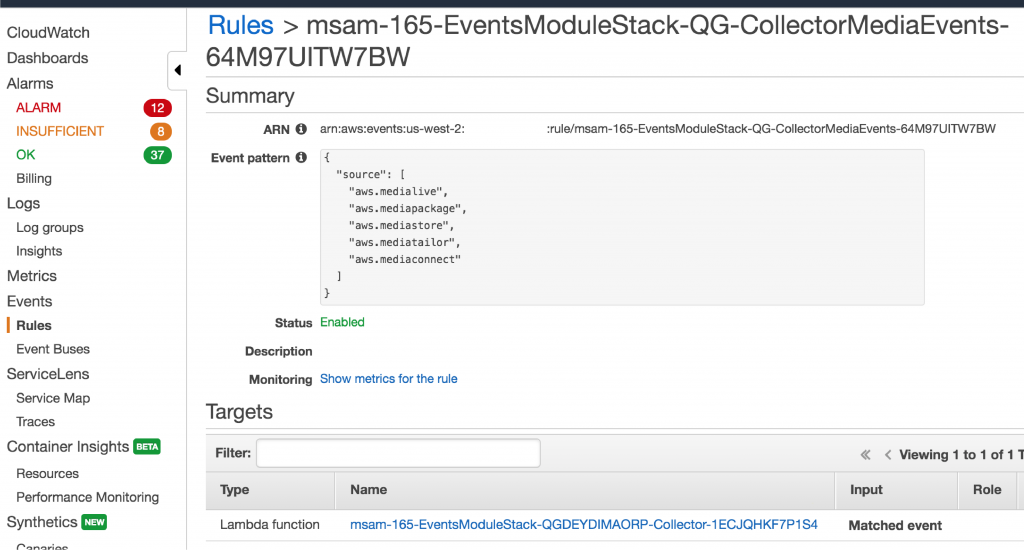Click the NEW badge by Synthetics

[x=94, y=523]
